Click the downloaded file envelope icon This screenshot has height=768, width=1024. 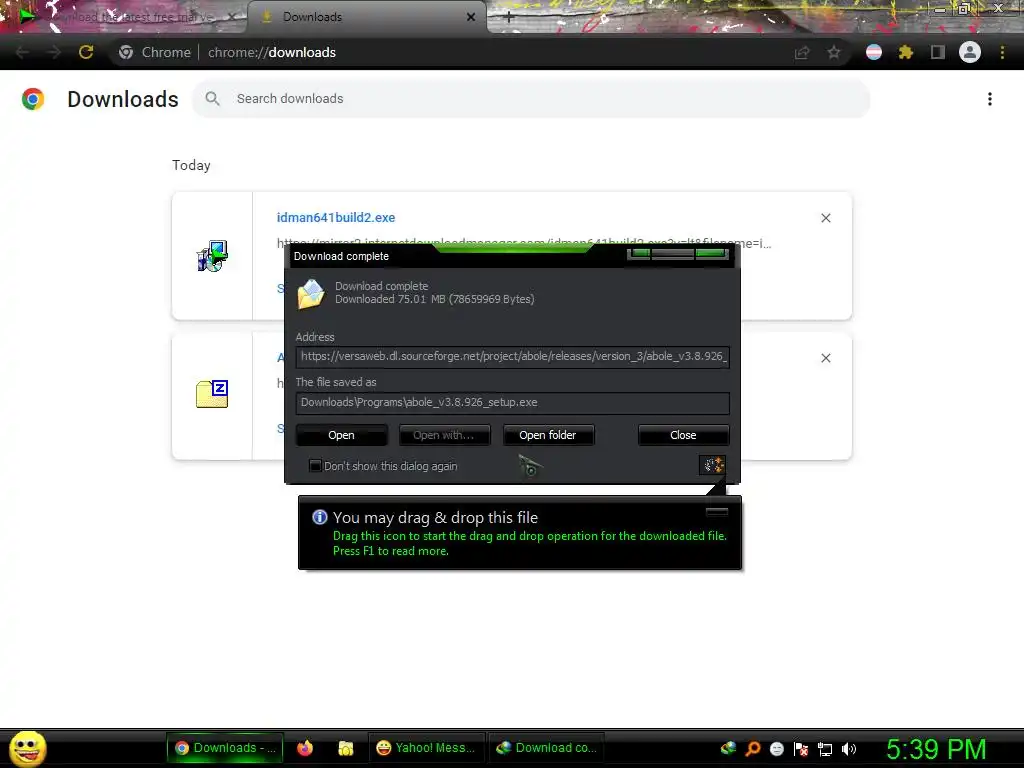[x=311, y=294]
